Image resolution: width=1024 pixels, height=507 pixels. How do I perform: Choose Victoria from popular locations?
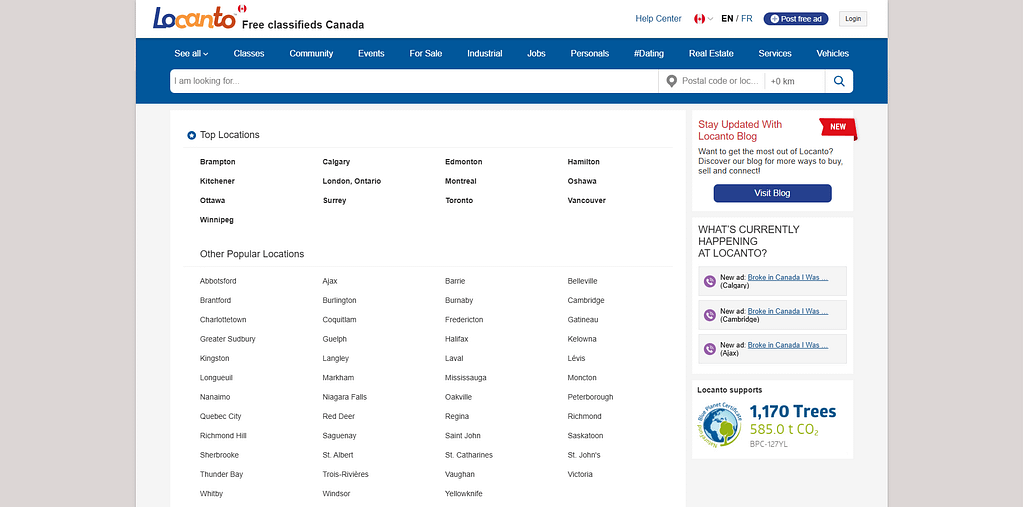(580, 474)
